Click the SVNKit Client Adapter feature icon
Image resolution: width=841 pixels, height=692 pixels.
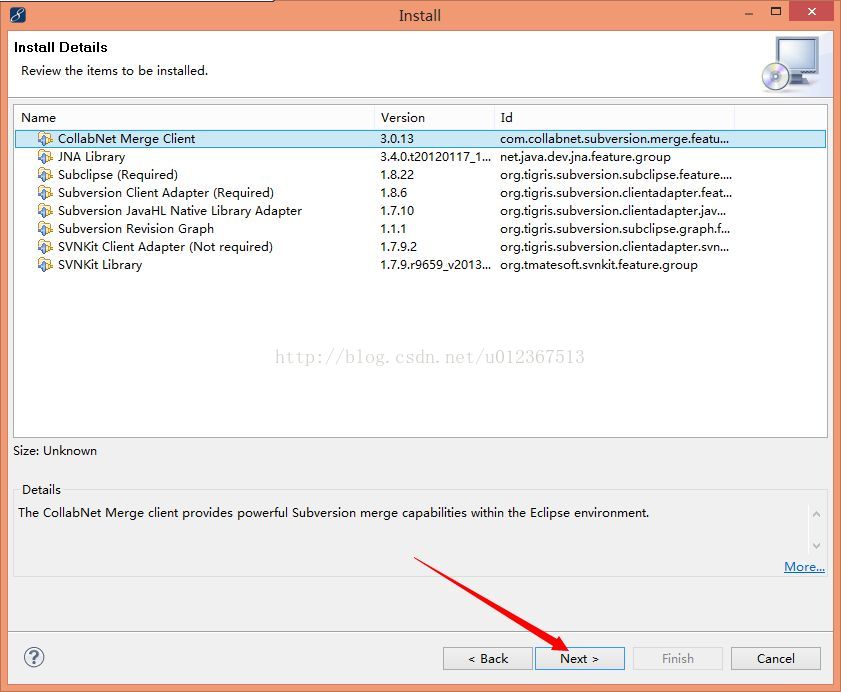coord(45,247)
